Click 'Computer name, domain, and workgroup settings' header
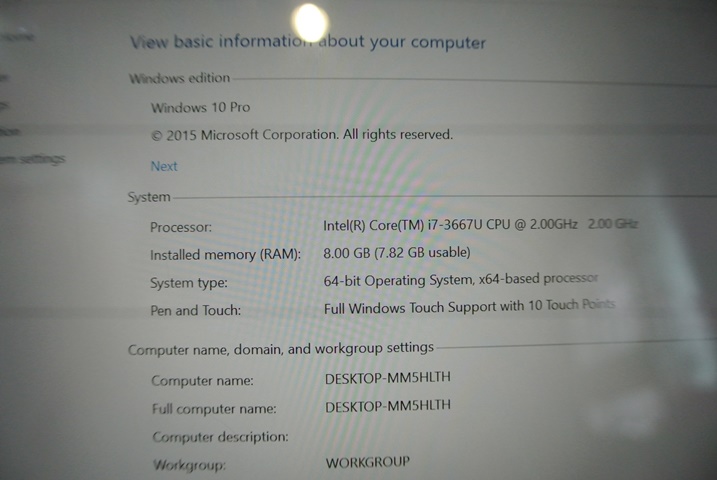717x480 pixels. [x=281, y=349]
